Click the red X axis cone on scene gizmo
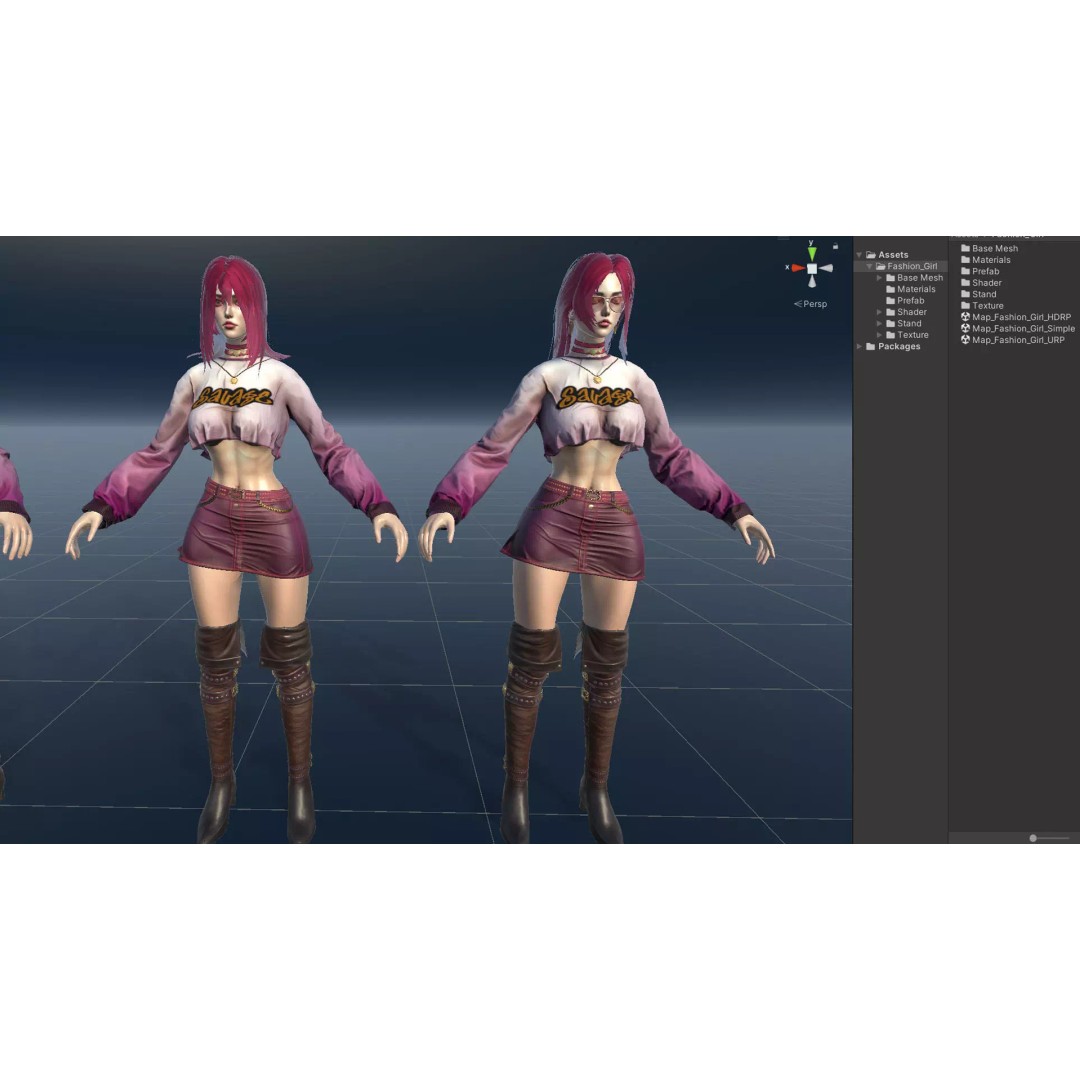This screenshot has width=1080, height=1080. click(798, 268)
